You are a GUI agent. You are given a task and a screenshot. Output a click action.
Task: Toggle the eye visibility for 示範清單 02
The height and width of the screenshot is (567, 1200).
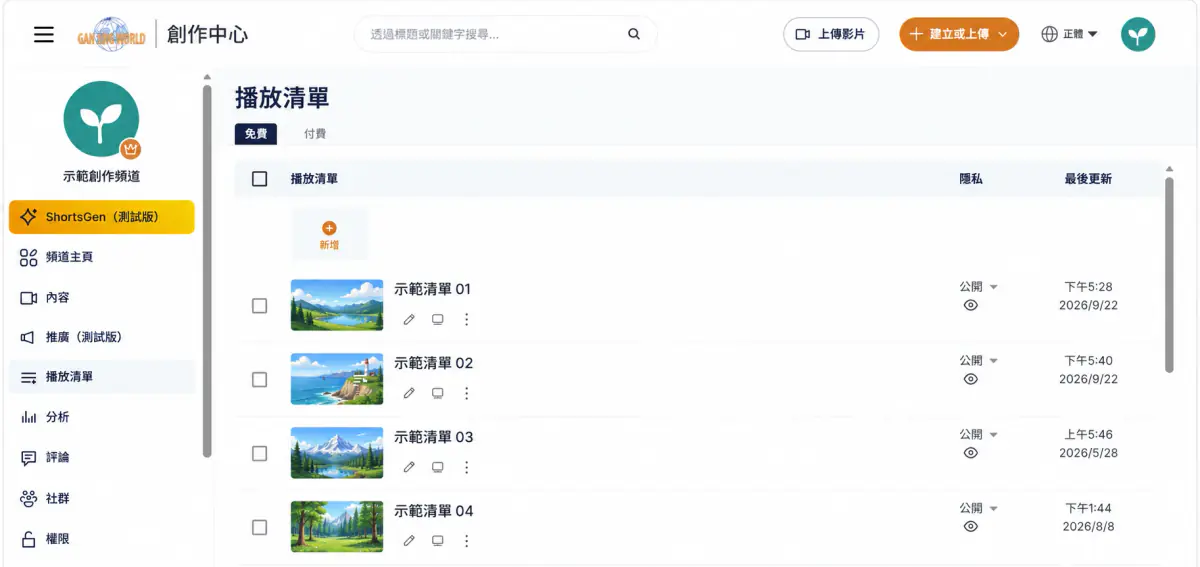point(970,380)
